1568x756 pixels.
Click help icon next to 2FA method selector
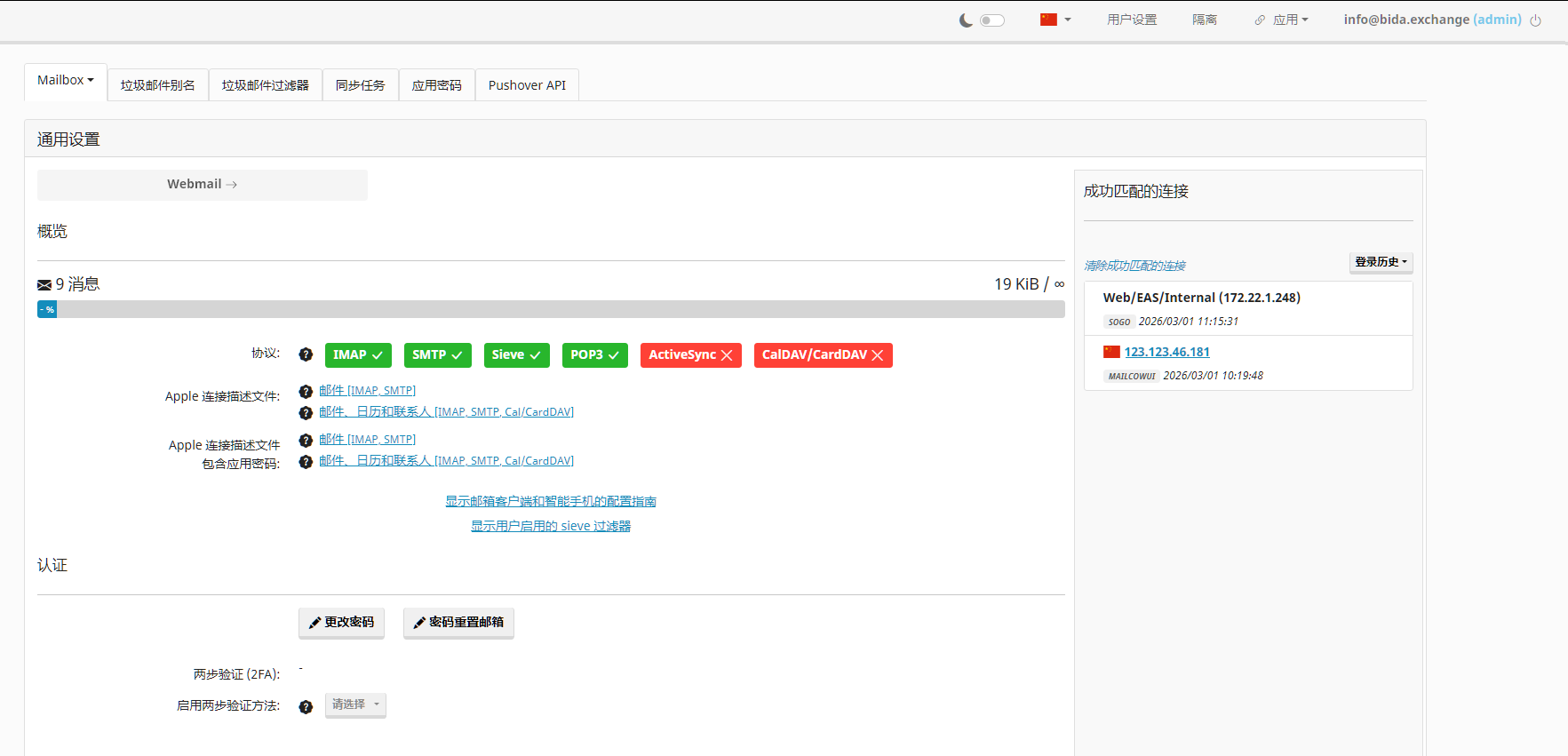click(306, 707)
